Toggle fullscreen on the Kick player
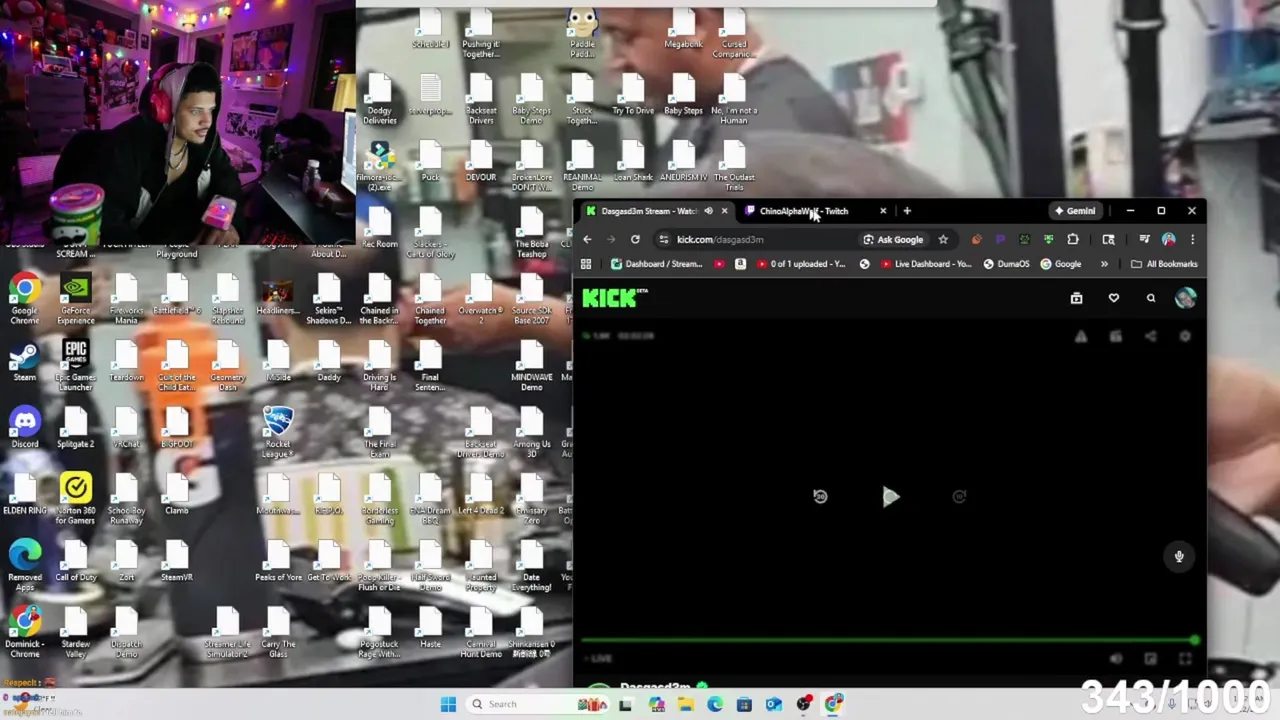The width and height of the screenshot is (1280, 720). point(1185,659)
